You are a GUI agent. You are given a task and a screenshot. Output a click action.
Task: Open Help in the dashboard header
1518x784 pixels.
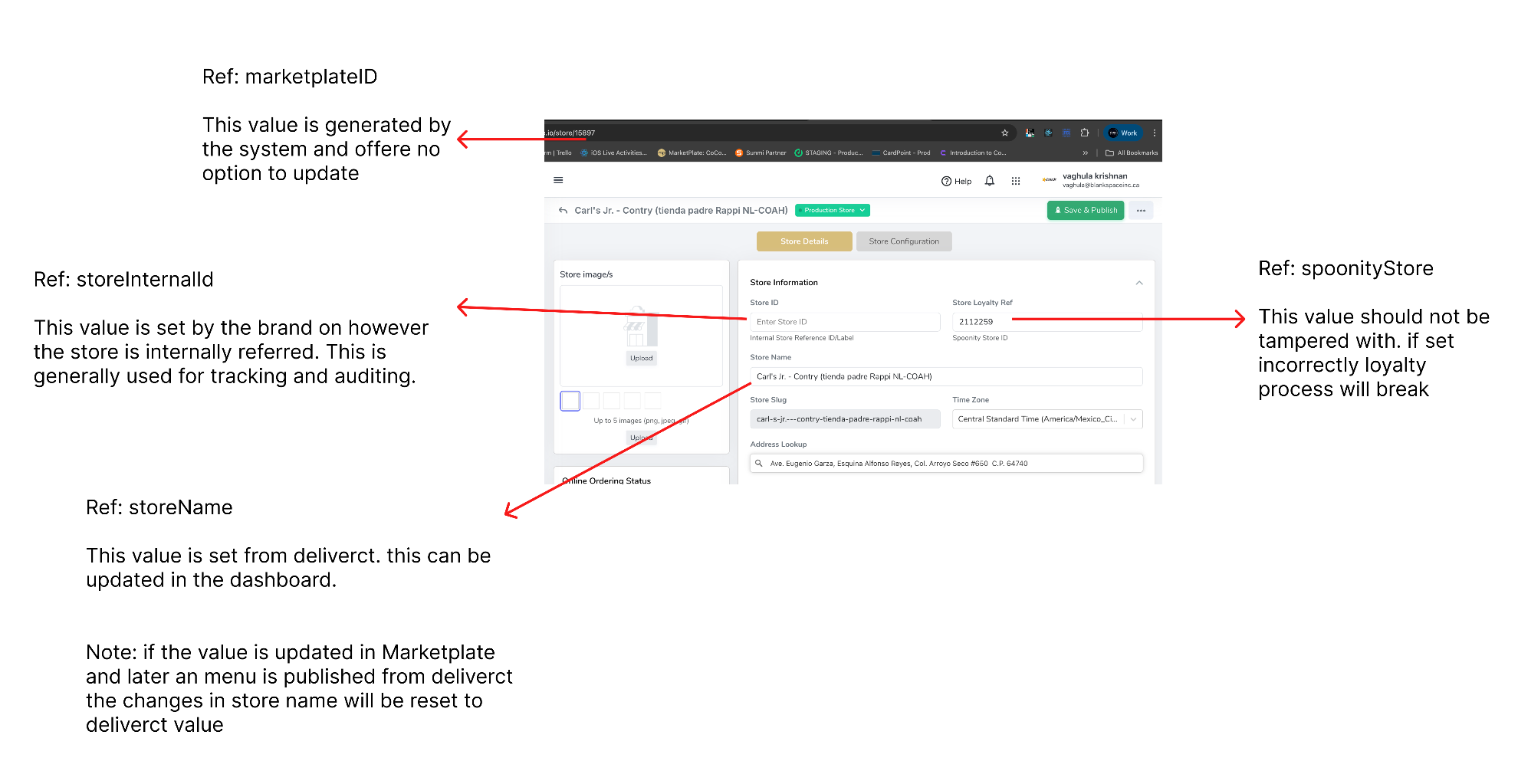[956, 181]
